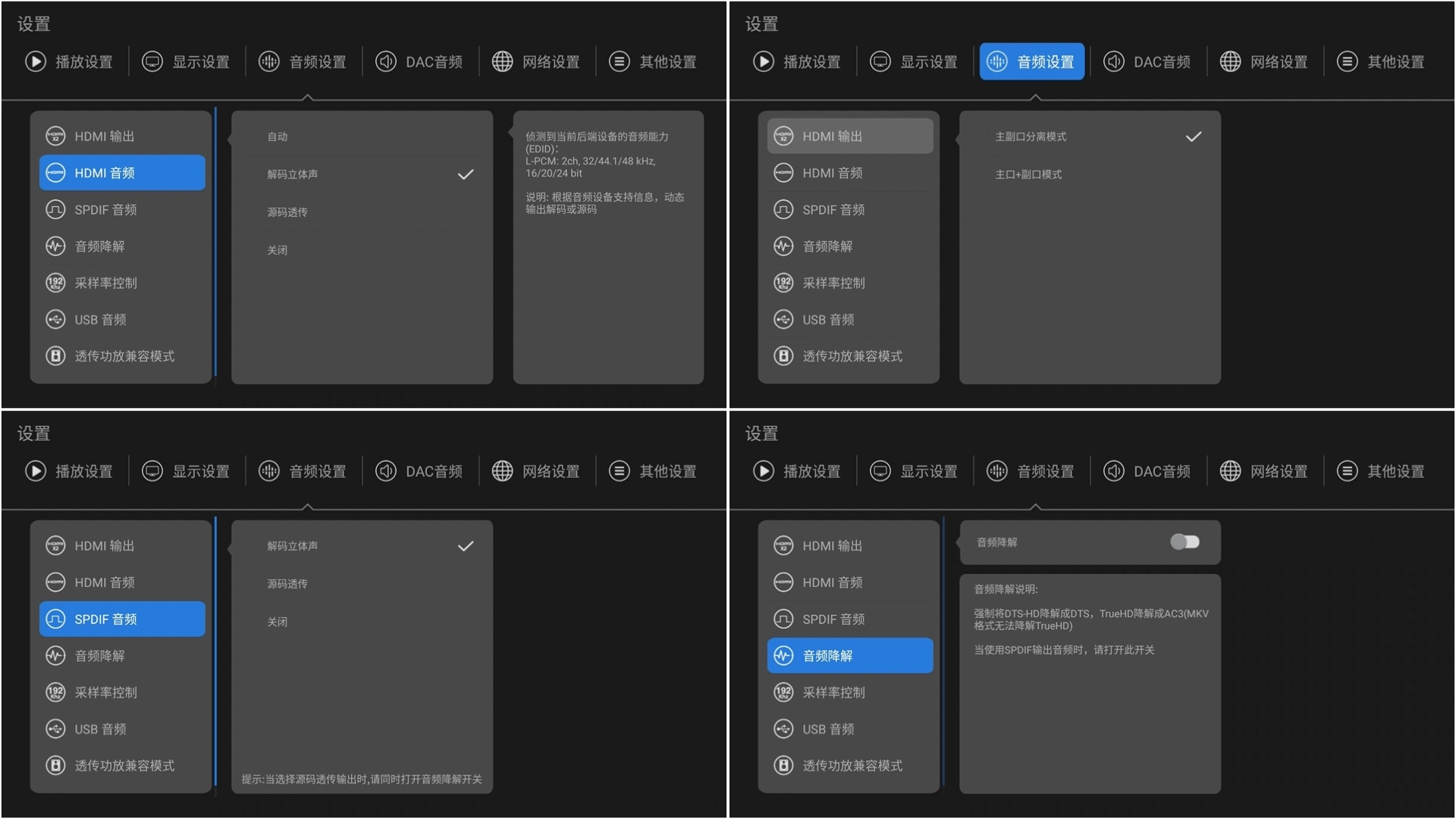
Task: Click 音频降解 waveform icon in top-left panel
Action: coord(55,246)
